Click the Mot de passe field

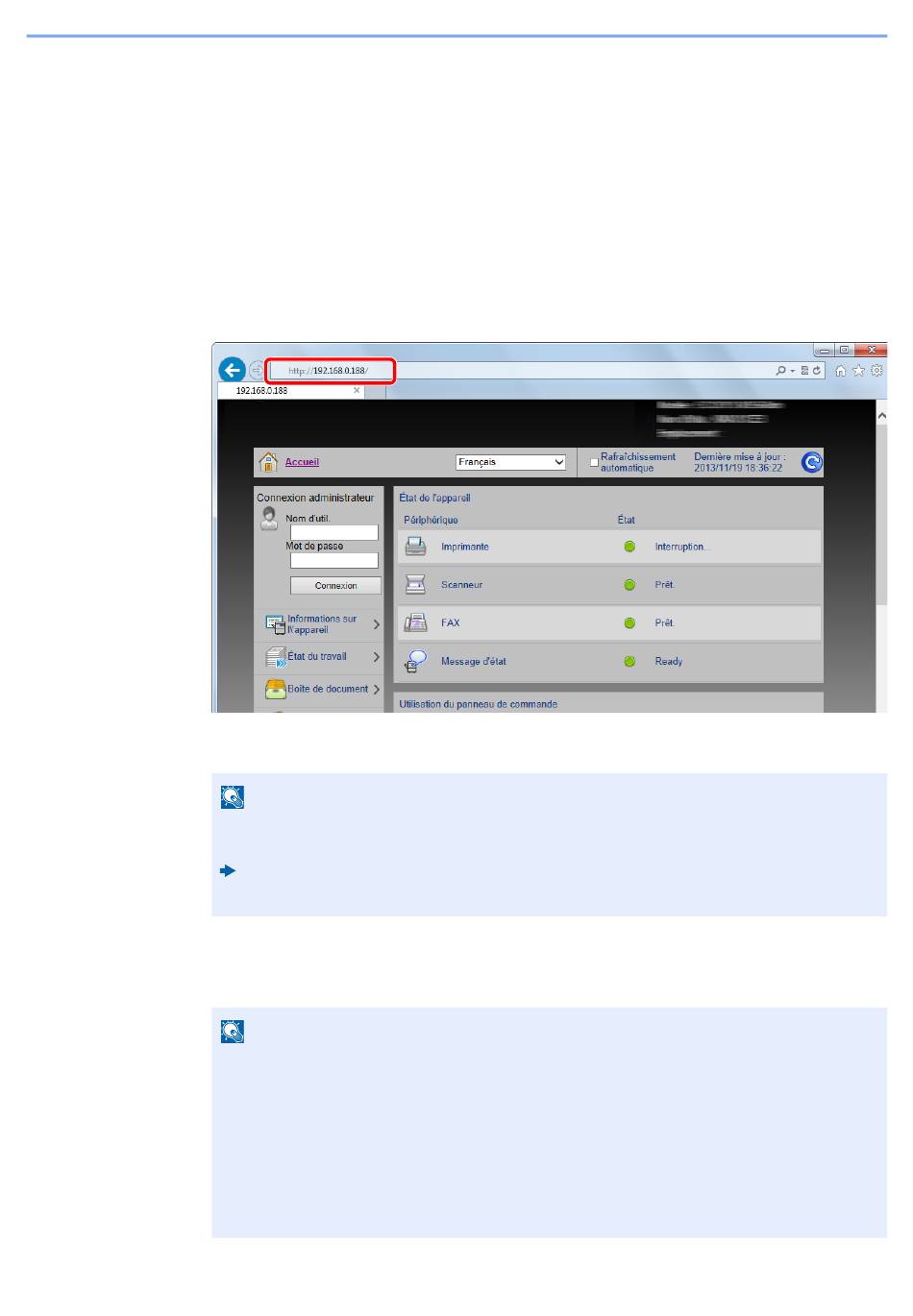coord(333,560)
